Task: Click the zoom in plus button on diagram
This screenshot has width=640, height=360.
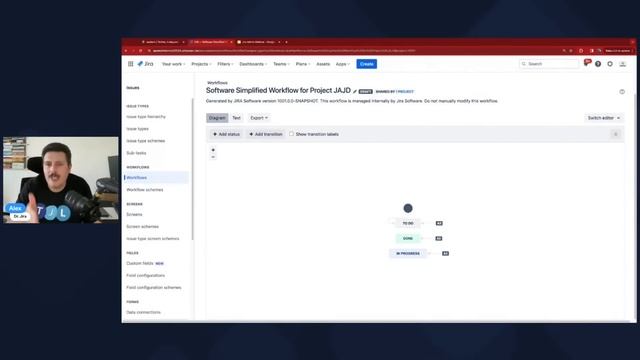Action: tap(213, 150)
